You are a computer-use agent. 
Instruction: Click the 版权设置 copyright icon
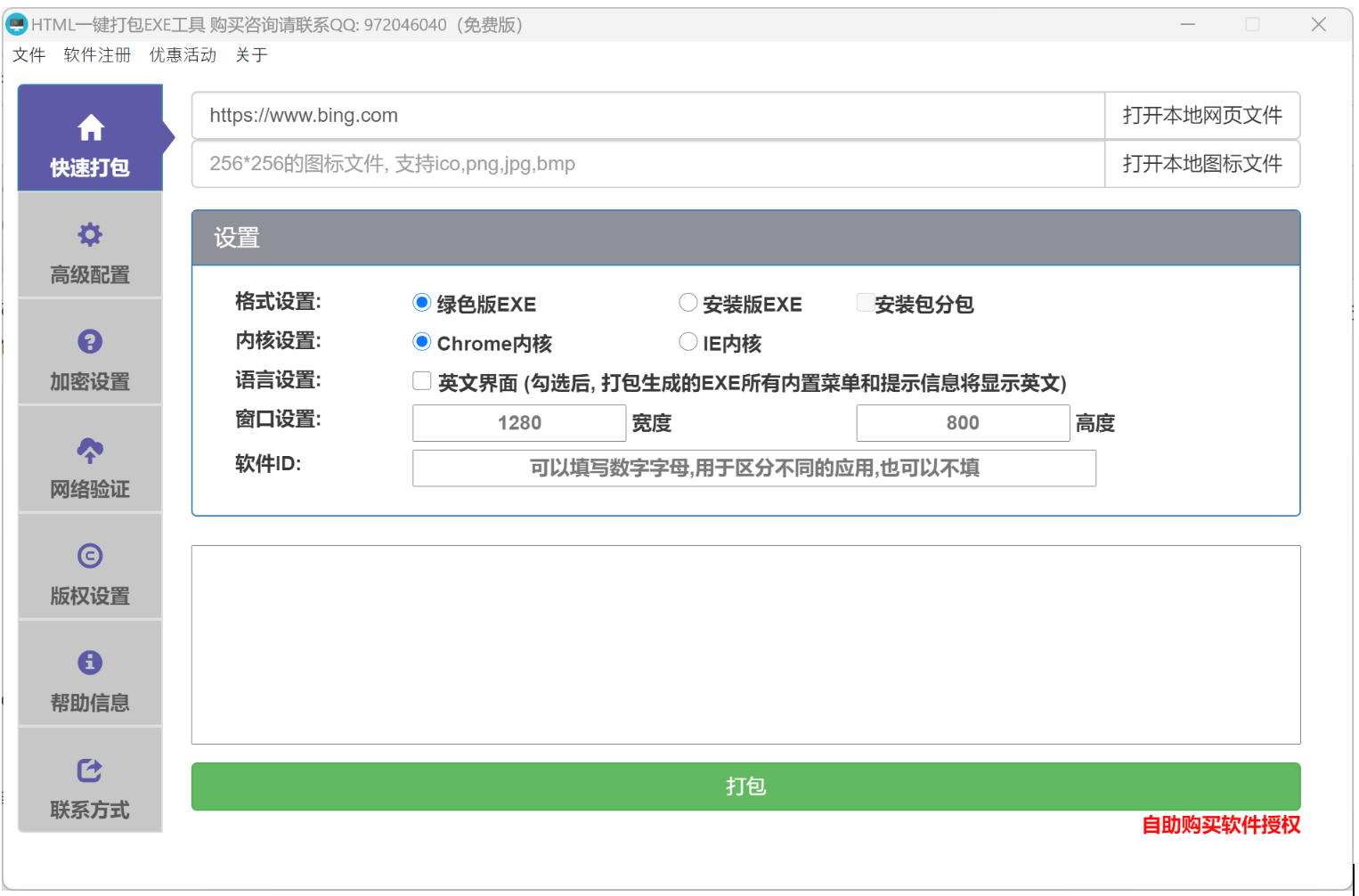click(90, 556)
